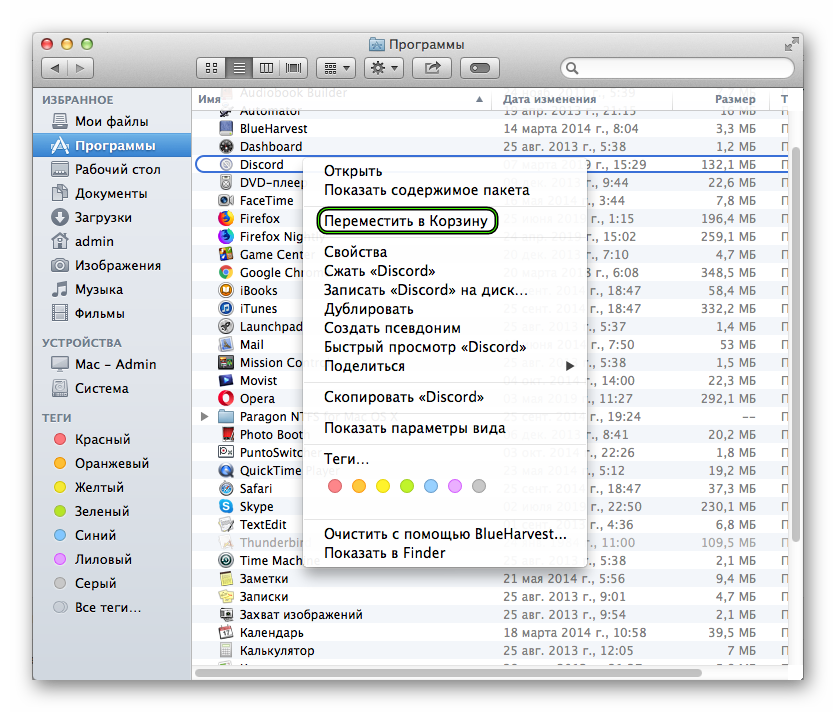Choose Теги… in context menu

tap(445, 459)
